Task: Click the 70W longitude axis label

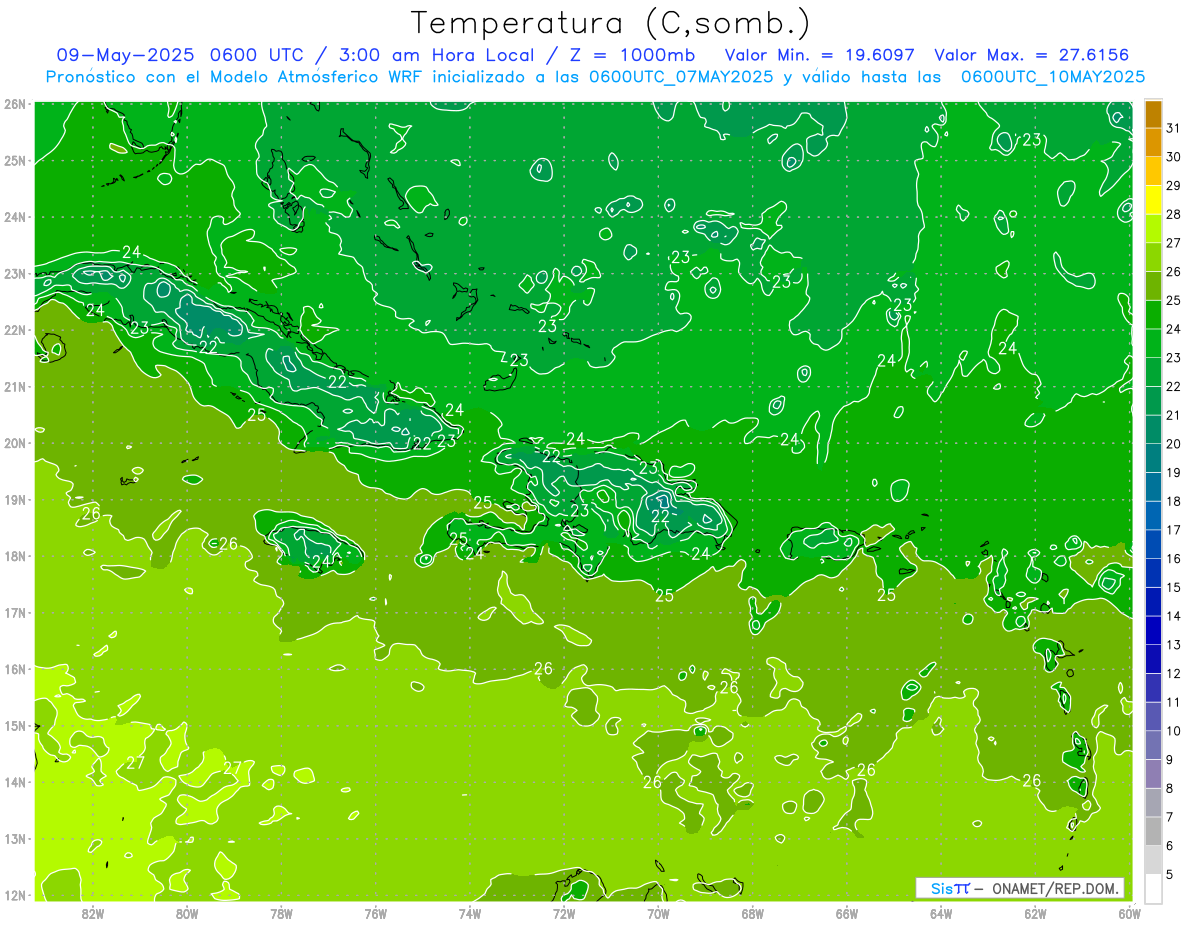Action: (x=658, y=913)
